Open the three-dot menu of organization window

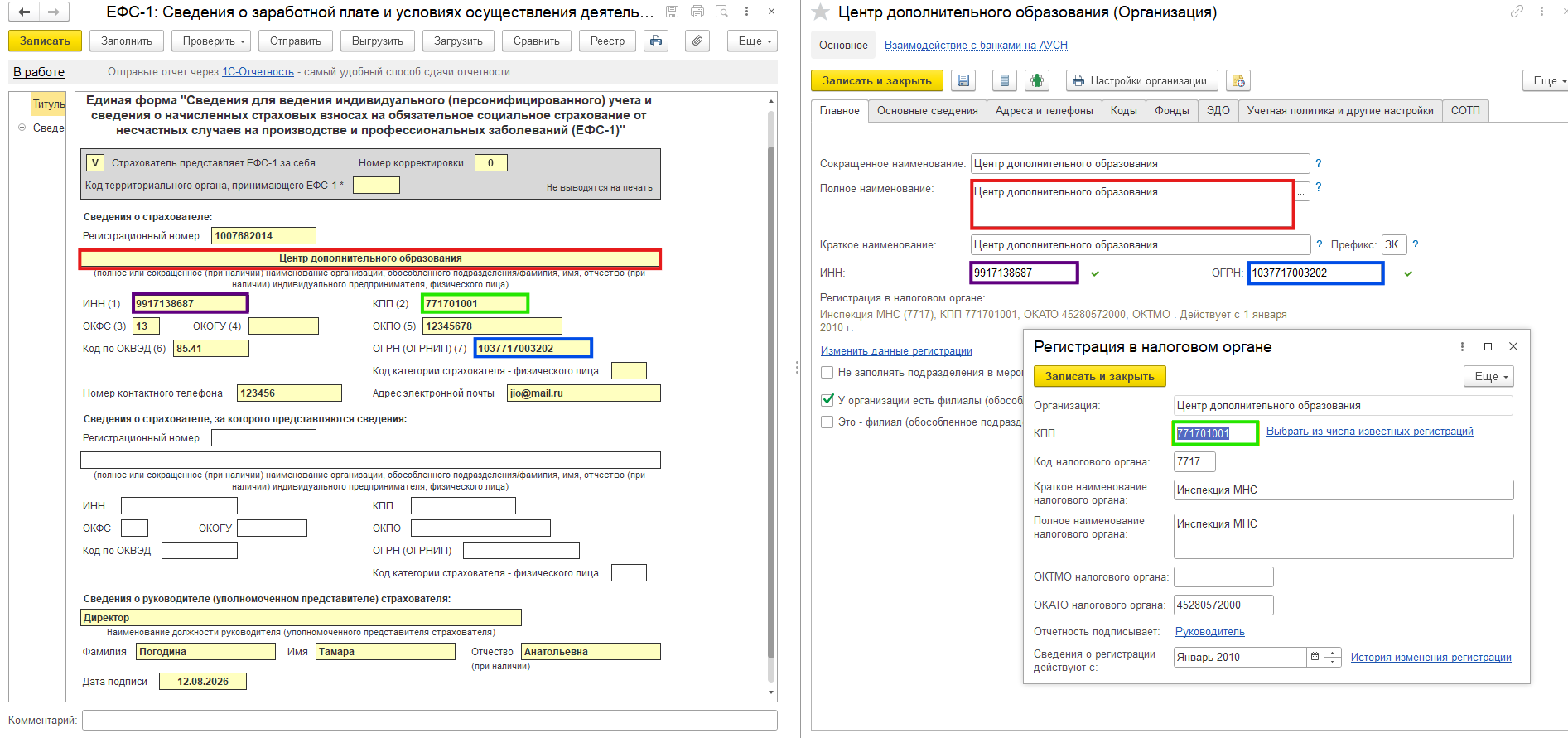click(1541, 12)
